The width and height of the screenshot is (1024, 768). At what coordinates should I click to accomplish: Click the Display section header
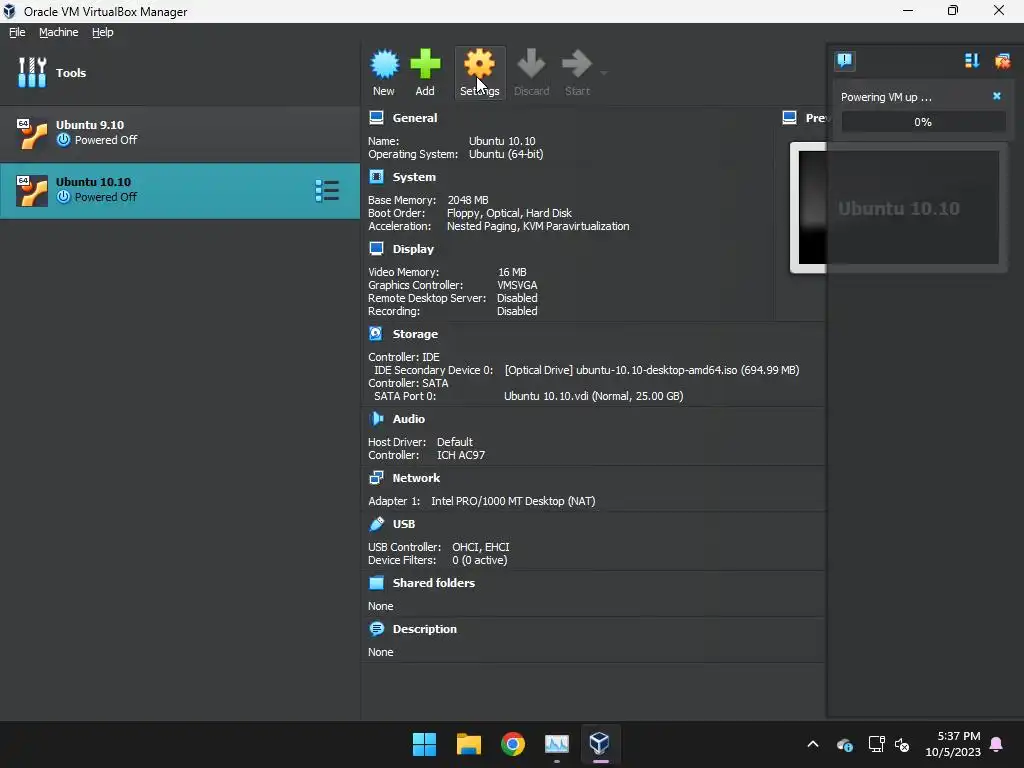pyautogui.click(x=413, y=249)
